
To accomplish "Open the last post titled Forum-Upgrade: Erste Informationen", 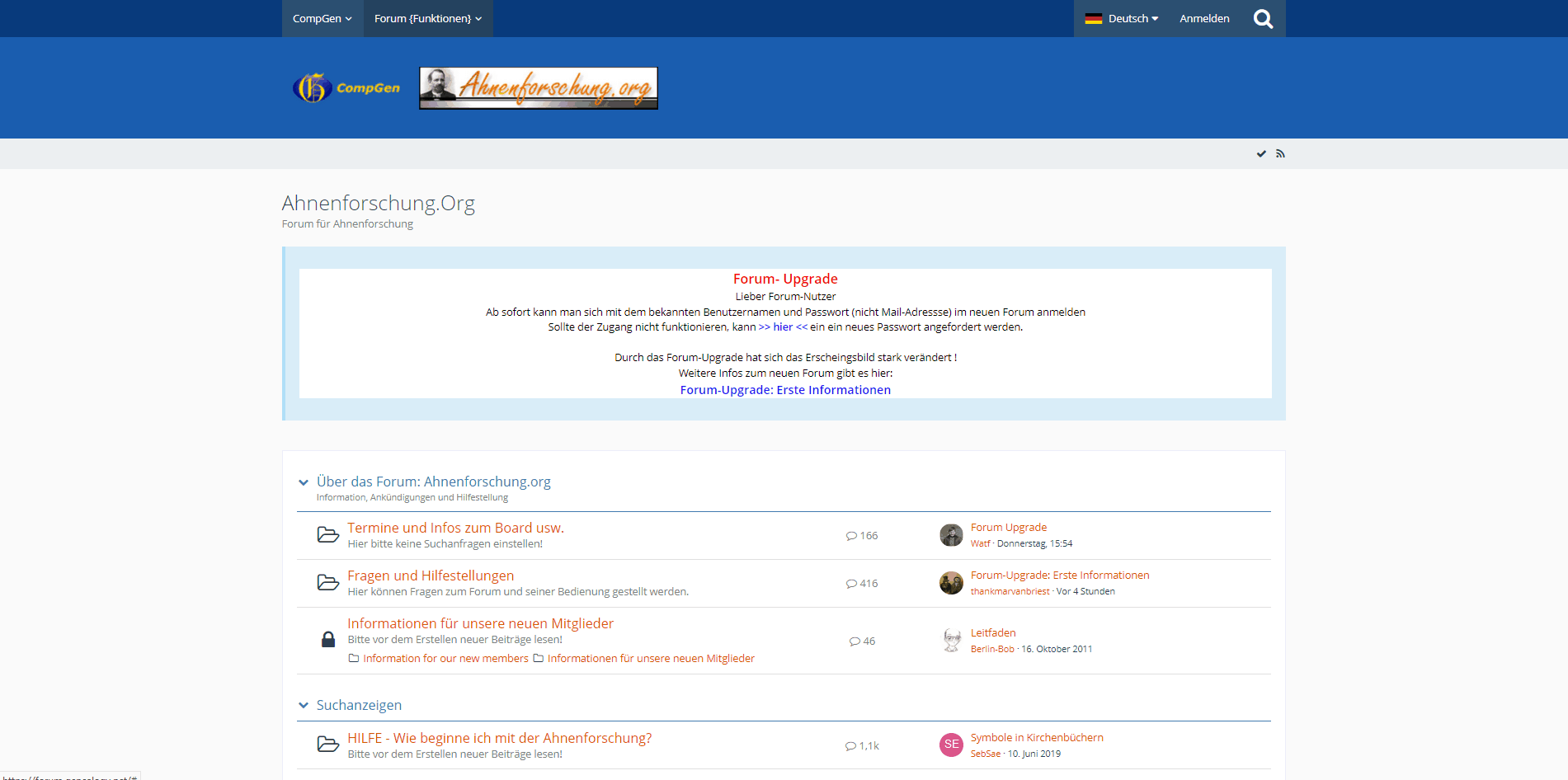I will click(1059, 576).
